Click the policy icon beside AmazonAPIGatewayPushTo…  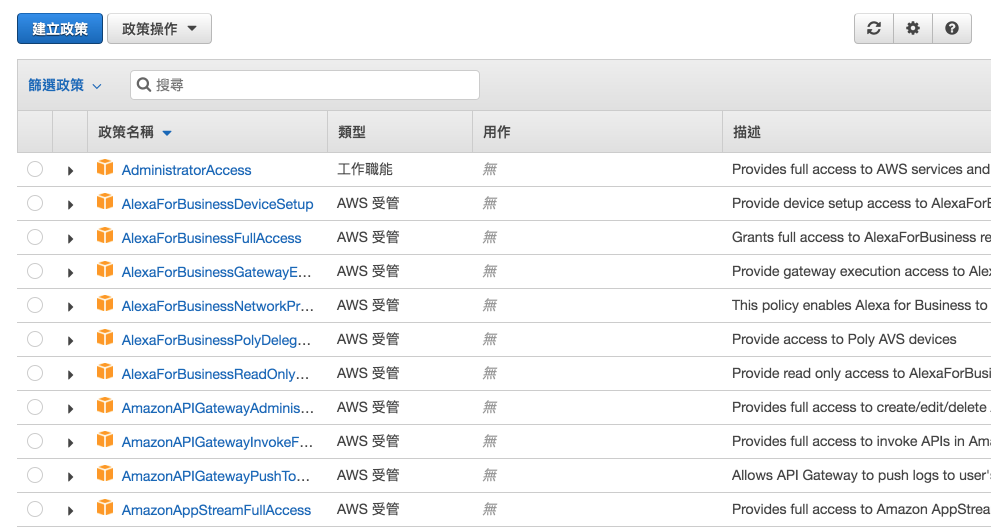tap(105, 474)
